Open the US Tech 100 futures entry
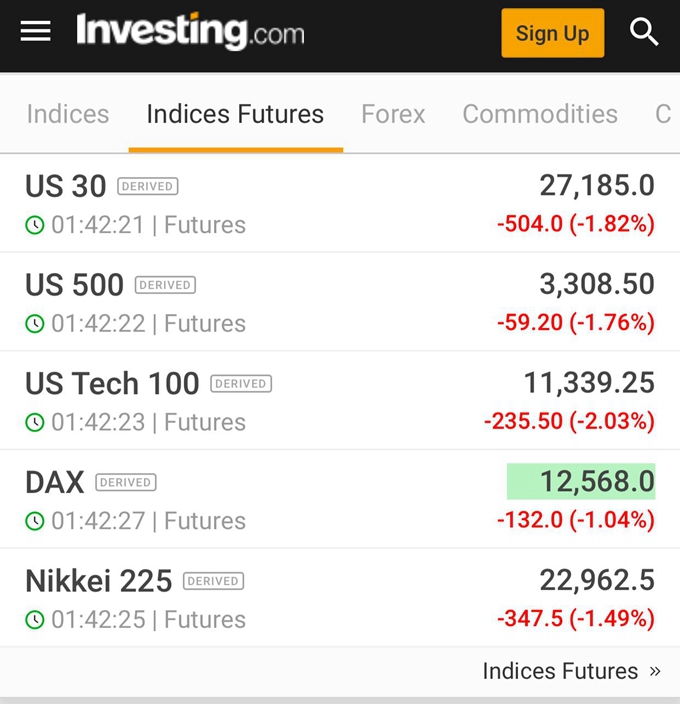 click(x=340, y=400)
